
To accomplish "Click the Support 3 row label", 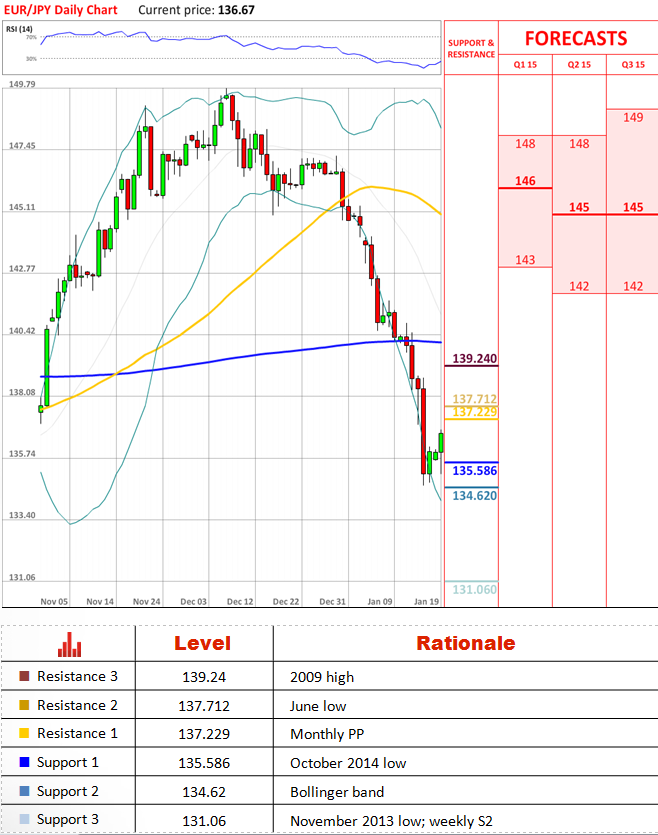I will (x=68, y=820).
